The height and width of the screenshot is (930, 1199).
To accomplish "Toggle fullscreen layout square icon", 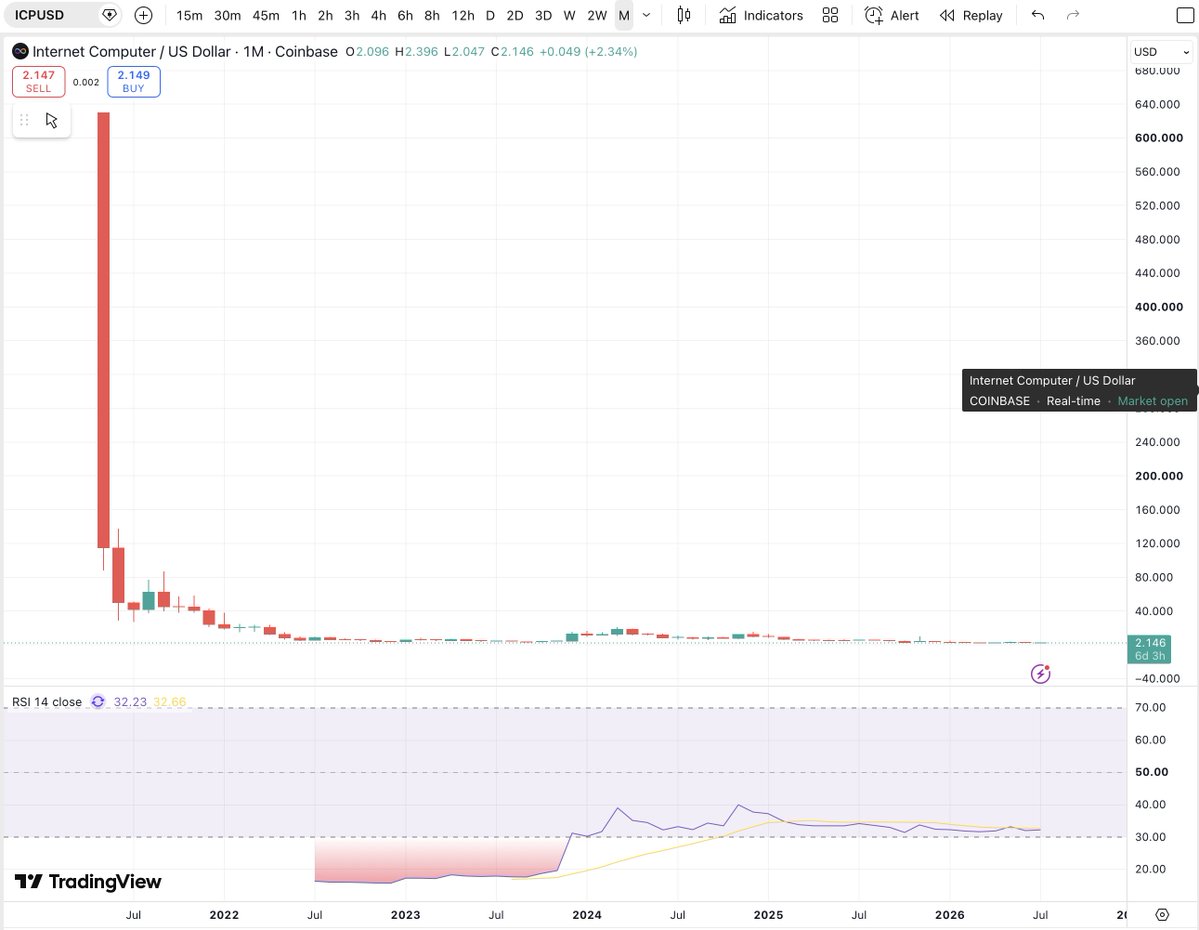I will (x=1184, y=15).
